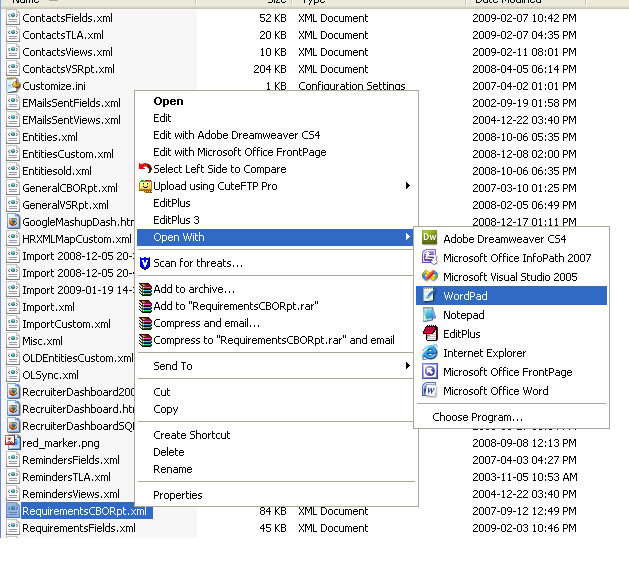The width and height of the screenshot is (629, 571).
Task: Select file RemindersTLA.xml
Action: point(66,477)
